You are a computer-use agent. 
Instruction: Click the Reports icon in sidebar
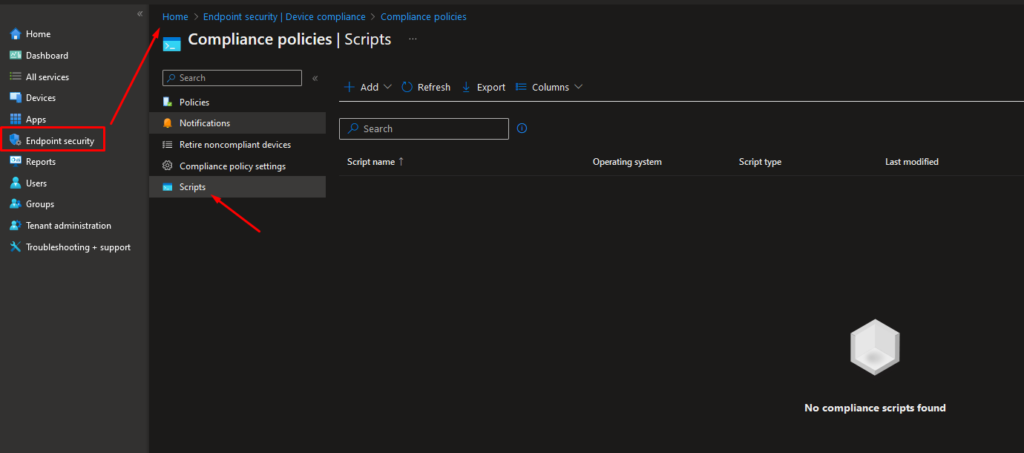pos(16,162)
